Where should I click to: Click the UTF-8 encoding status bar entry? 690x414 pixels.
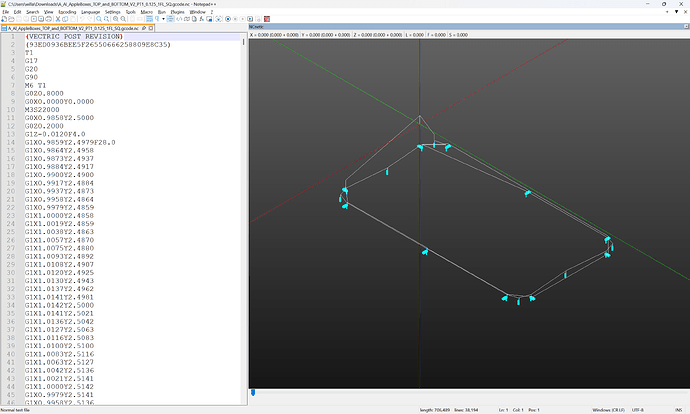click(638, 410)
